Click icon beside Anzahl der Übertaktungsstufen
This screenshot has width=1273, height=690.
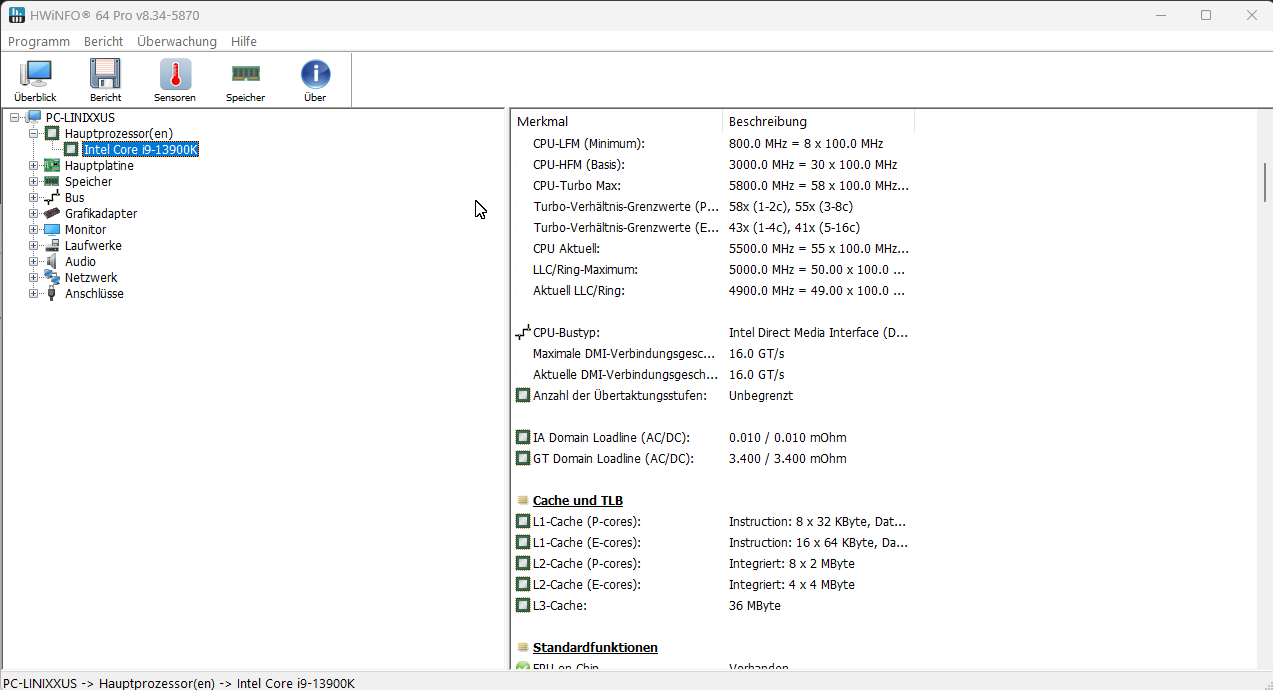pyautogui.click(x=523, y=395)
